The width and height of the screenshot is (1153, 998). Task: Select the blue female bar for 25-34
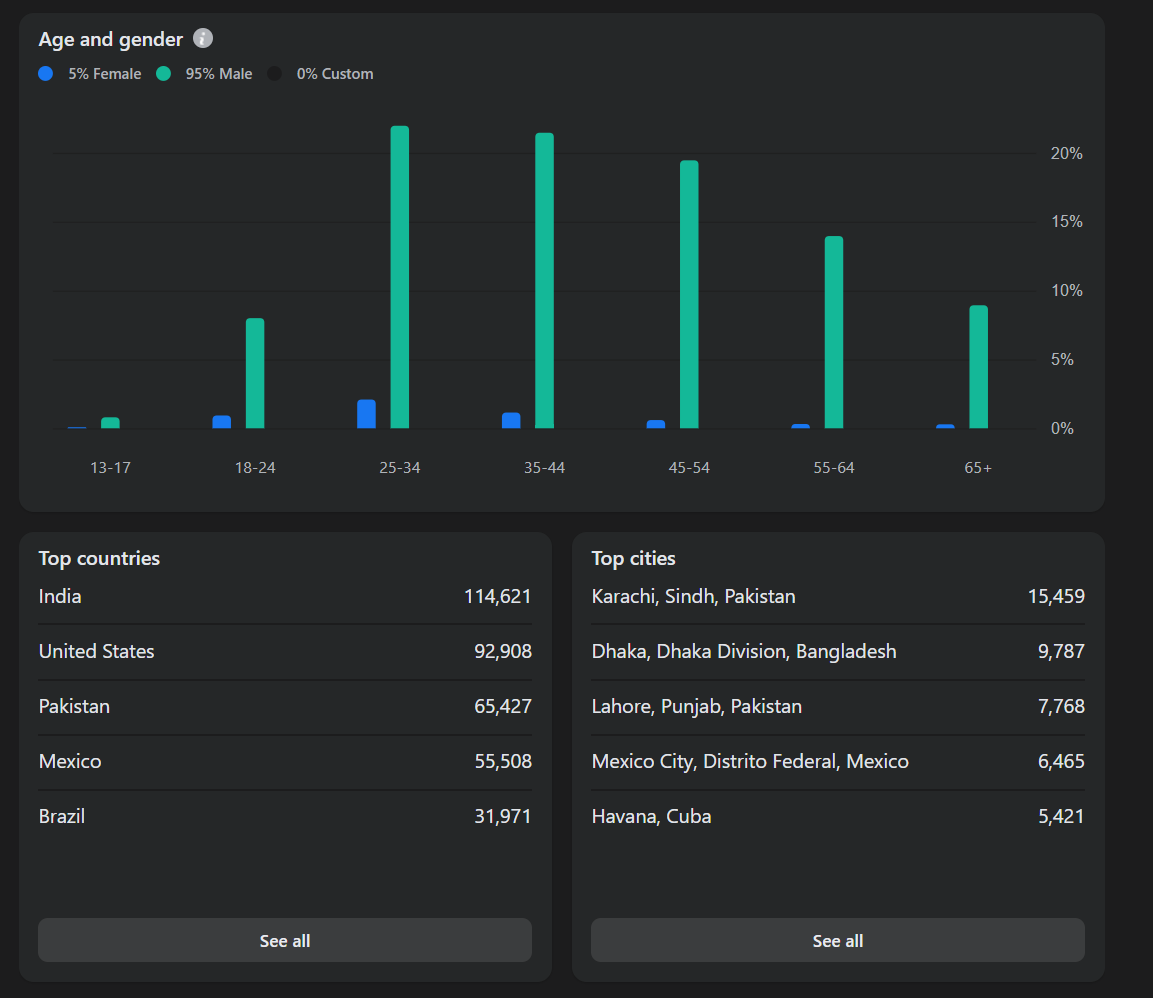(x=366, y=414)
